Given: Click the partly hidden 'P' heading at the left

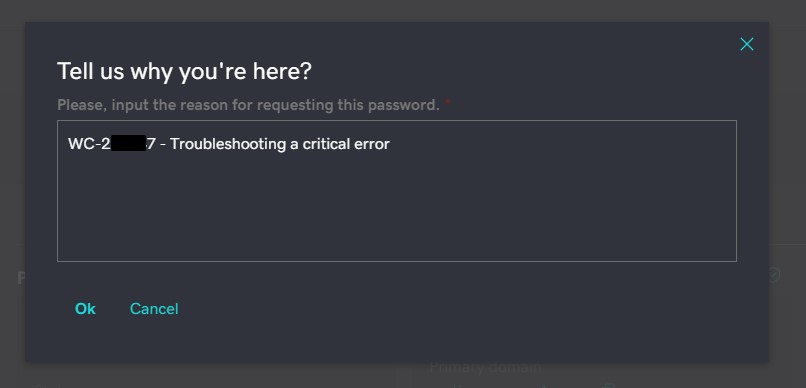Looking at the screenshot, I should coord(21,278).
